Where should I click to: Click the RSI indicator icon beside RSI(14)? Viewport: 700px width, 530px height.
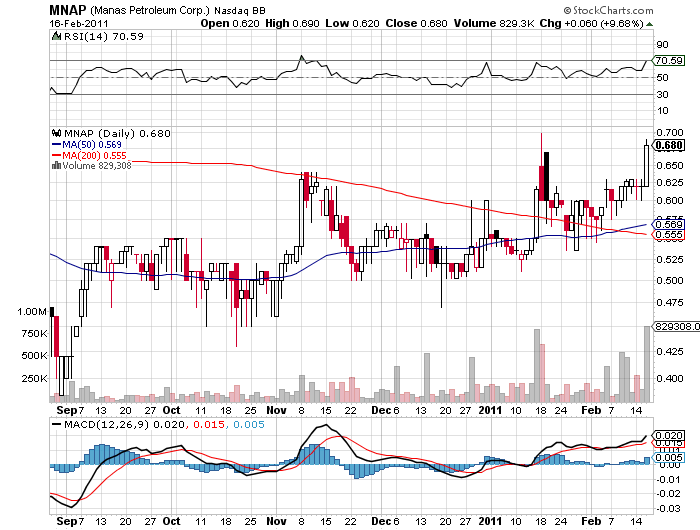coord(56,37)
